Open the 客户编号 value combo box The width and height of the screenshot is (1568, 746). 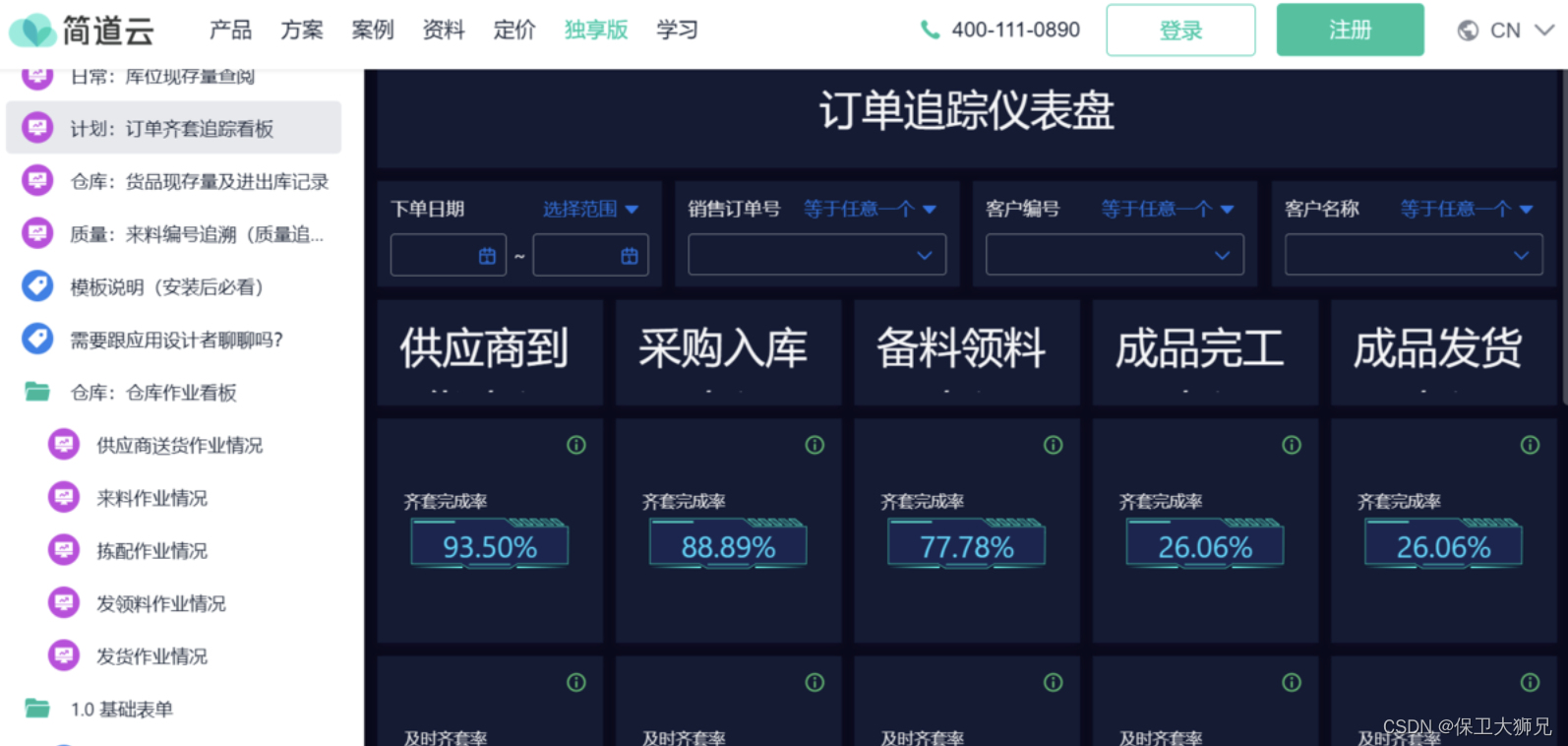tap(1115, 255)
